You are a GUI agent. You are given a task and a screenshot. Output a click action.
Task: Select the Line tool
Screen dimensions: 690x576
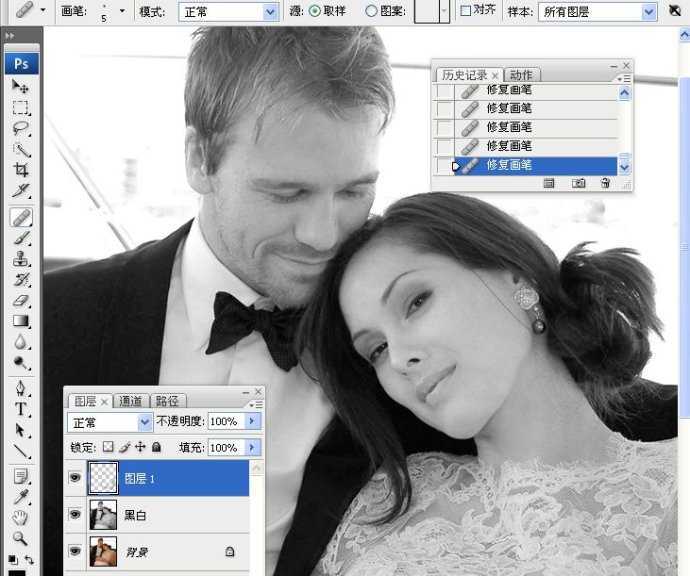[20, 451]
